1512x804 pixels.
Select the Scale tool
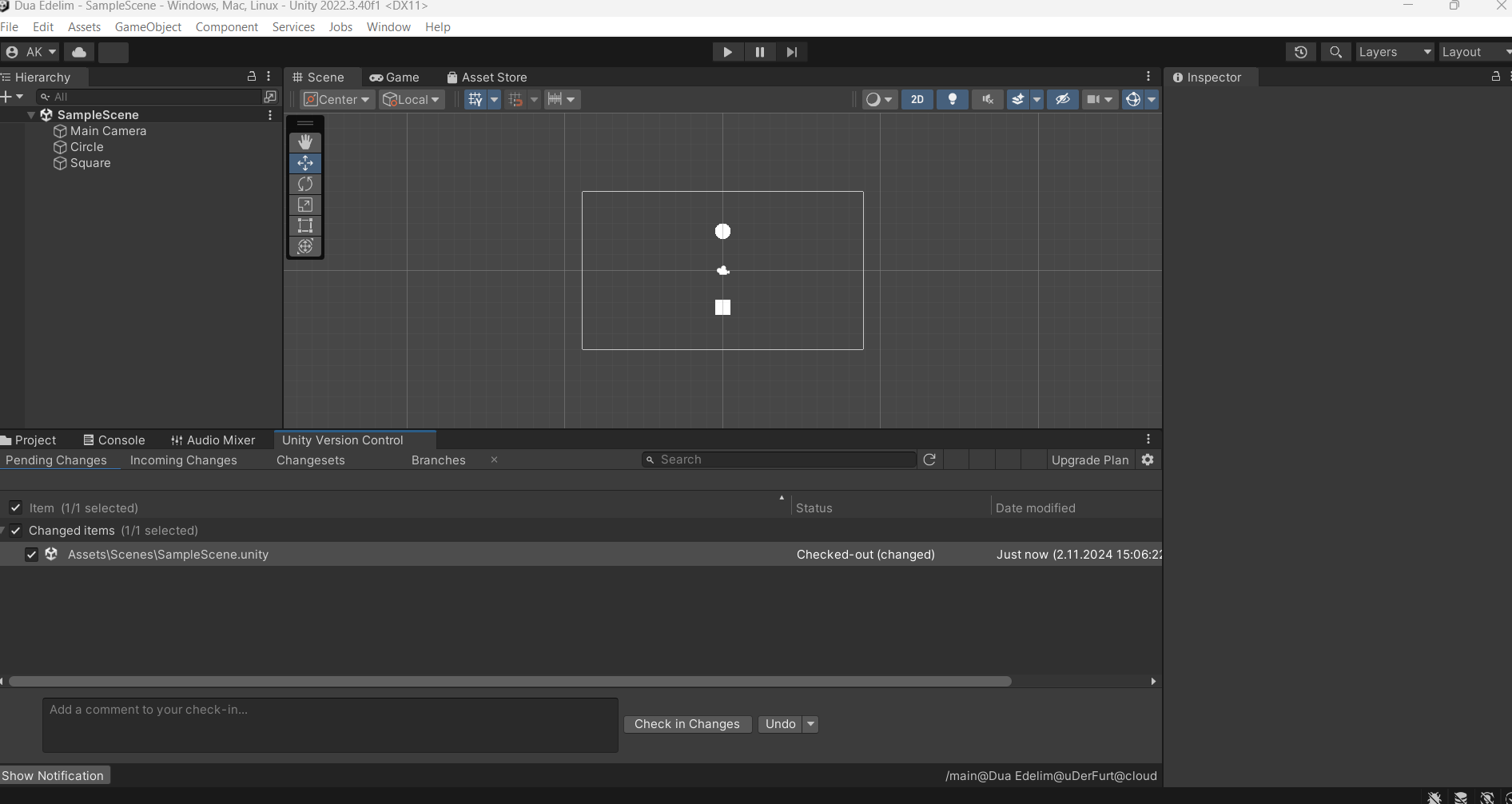tap(305, 205)
